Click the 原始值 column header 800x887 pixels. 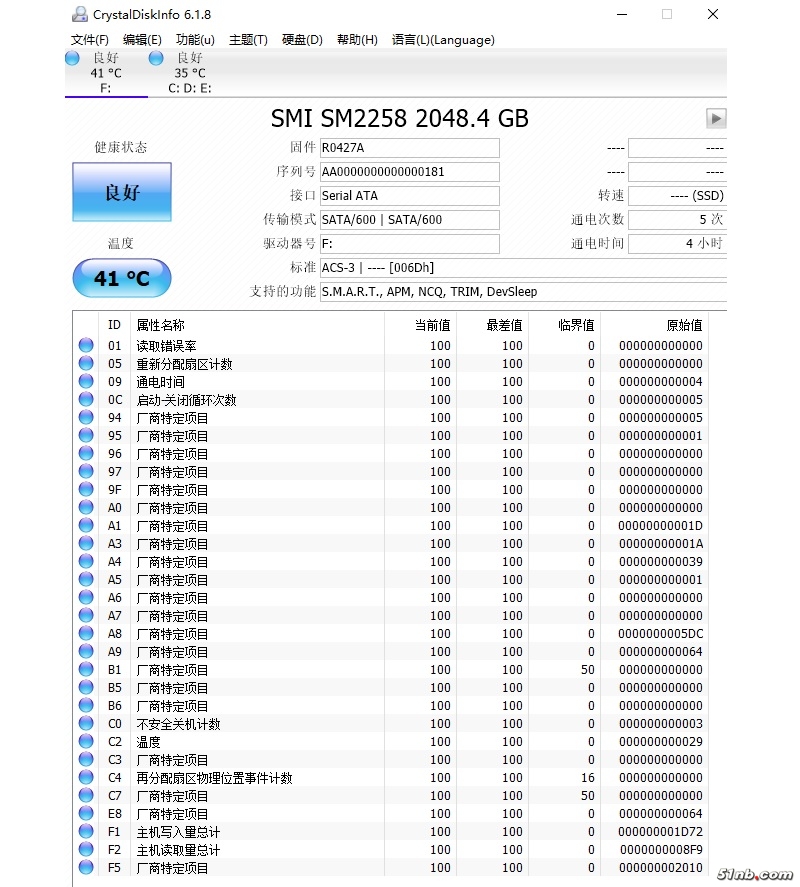[684, 325]
